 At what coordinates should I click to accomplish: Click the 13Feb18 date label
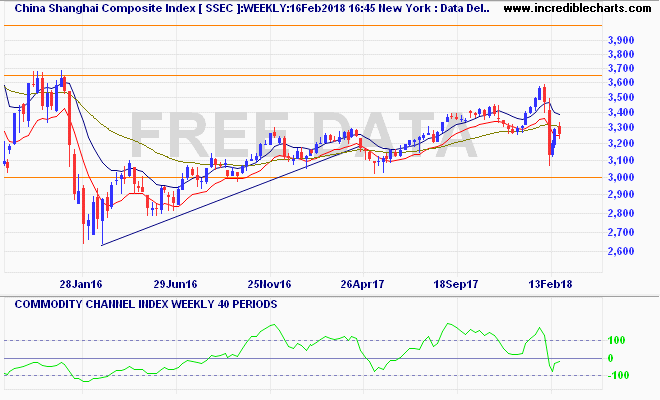(550, 284)
